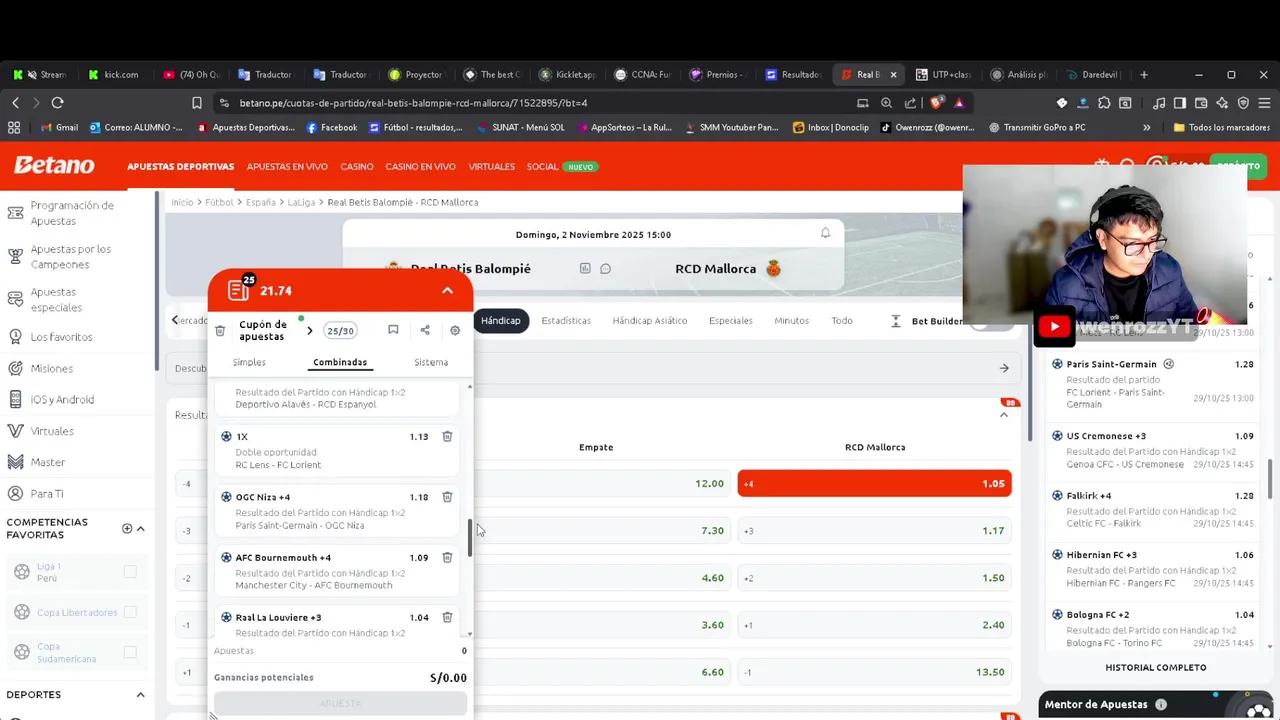Save the coupon with the bookmark icon
1280x720 pixels.
tap(393, 330)
